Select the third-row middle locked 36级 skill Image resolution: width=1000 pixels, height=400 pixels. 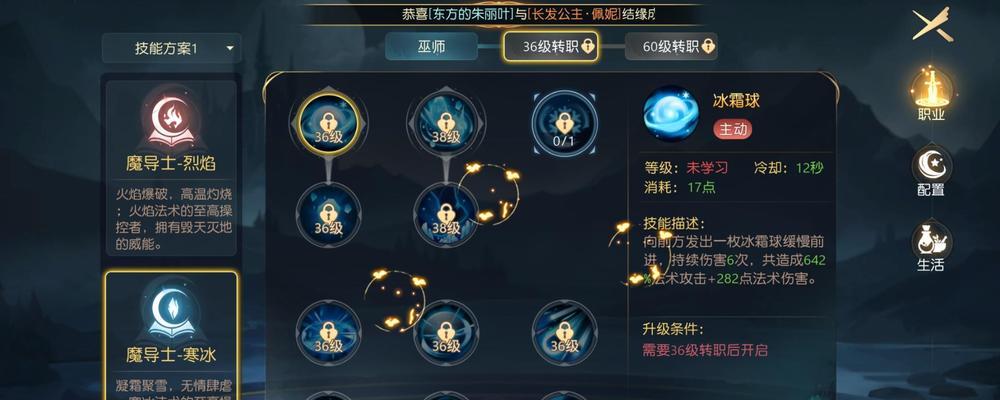tap(446, 333)
